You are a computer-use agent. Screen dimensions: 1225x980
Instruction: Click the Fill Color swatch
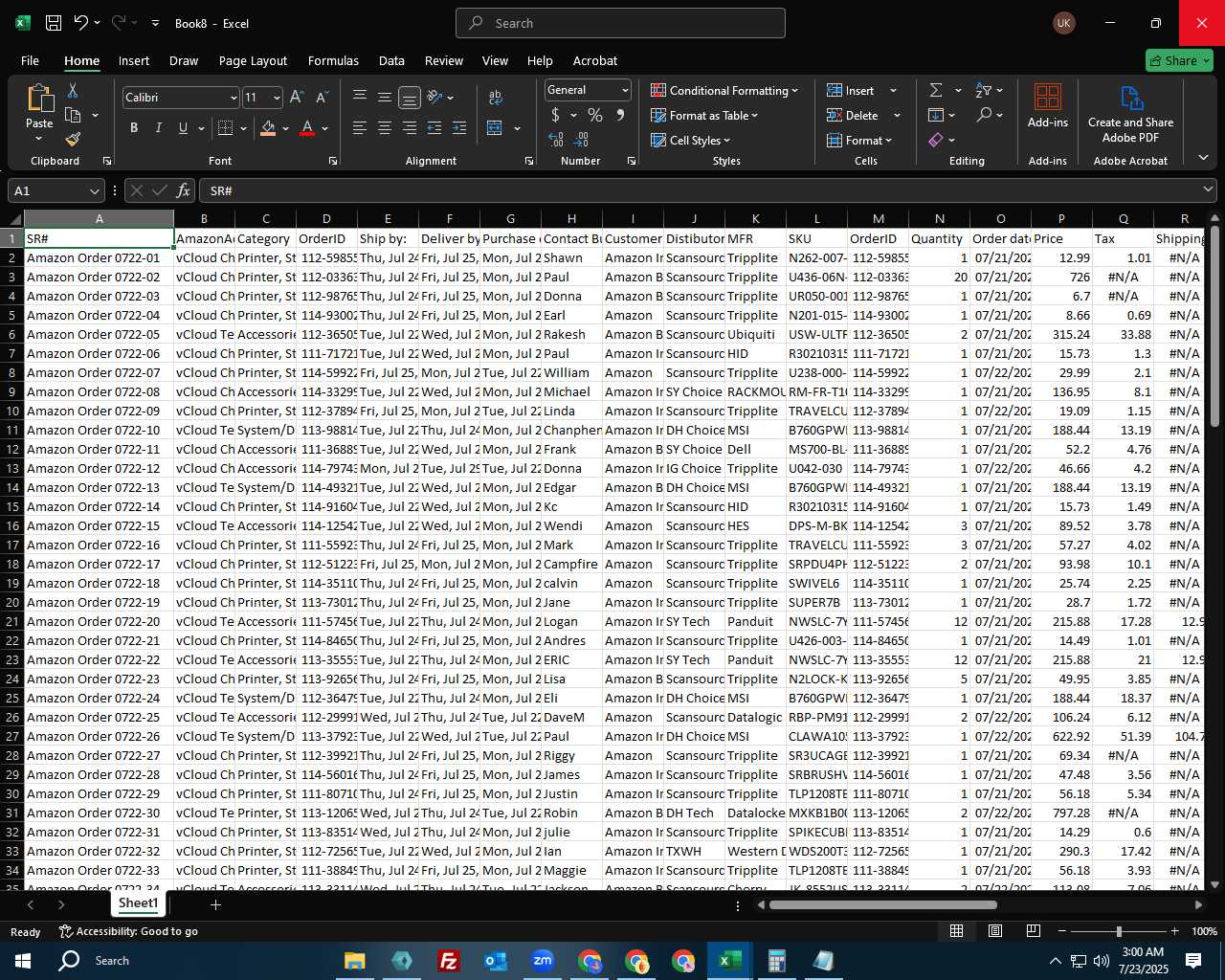pyautogui.click(x=269, y=128)
